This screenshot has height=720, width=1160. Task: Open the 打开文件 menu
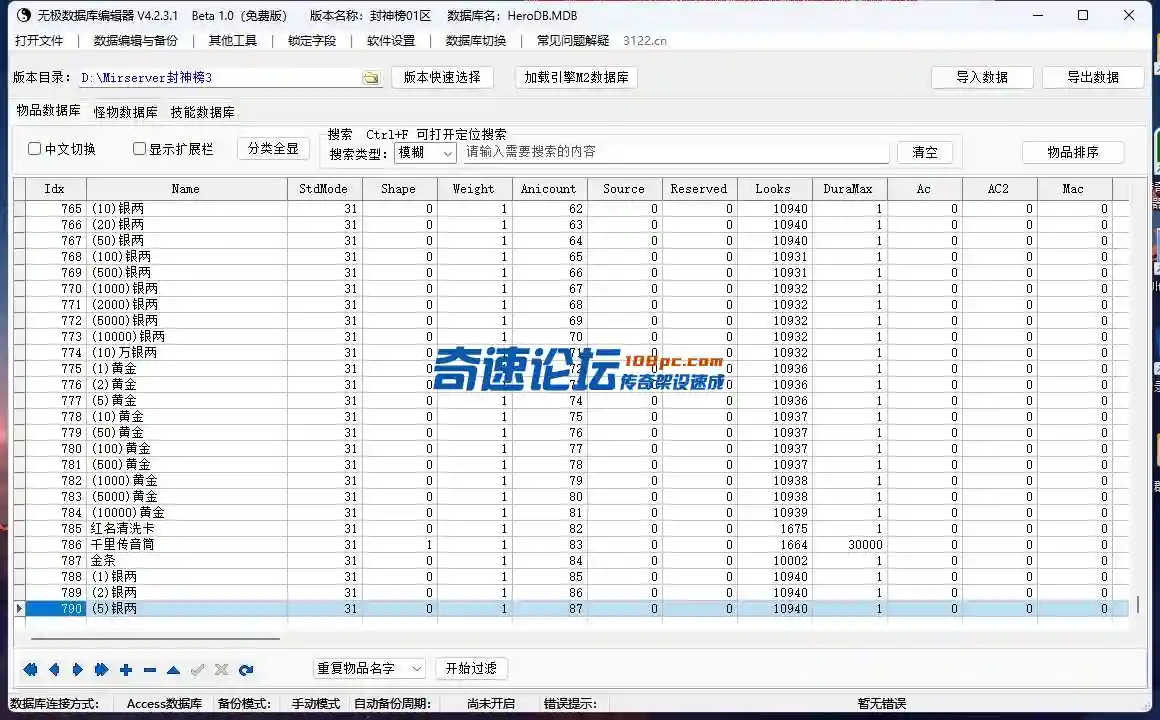coord(39,41)
